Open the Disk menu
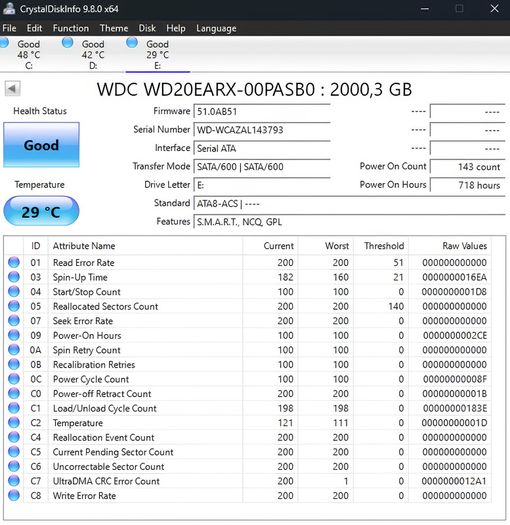The image size is (510, 525). [x=147, y=28]
